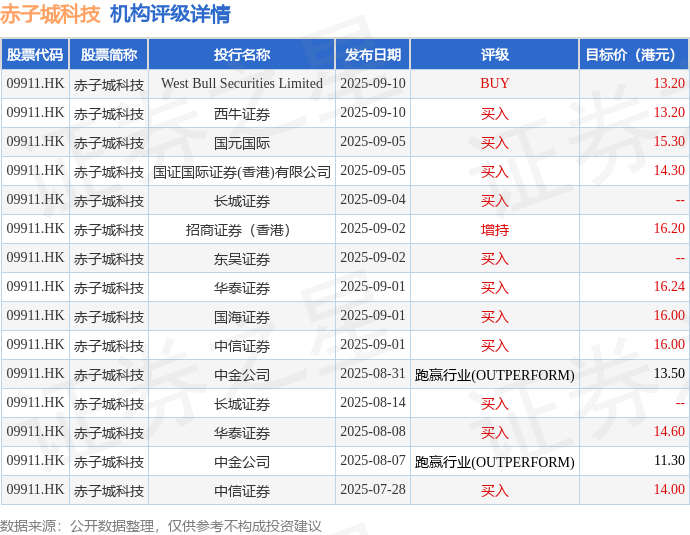Image resolution: width=690 pixels, height=535 pixels.
Task: Click the 股票简称 column header
Action: (109, 55)
